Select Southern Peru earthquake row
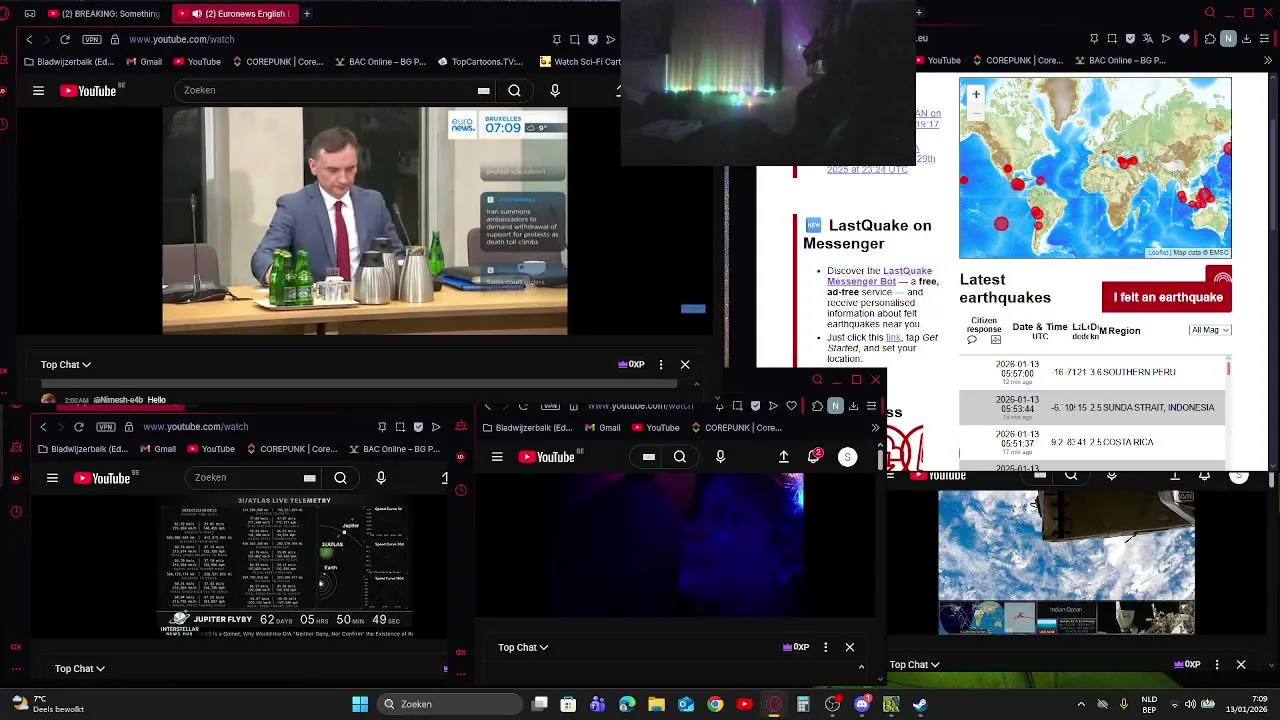The width and height of the screenshot is (1280, 720). [x=1092, y=372]
